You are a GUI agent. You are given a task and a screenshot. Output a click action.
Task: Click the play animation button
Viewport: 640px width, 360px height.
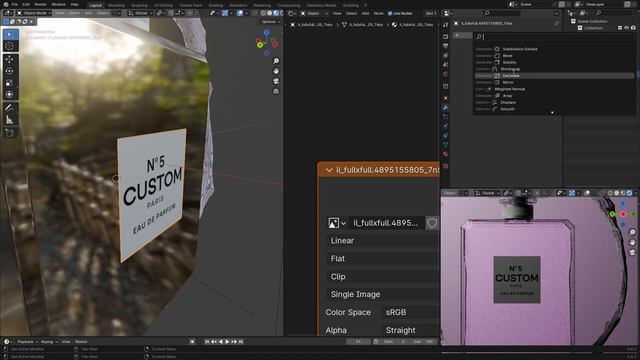point(227,342)
